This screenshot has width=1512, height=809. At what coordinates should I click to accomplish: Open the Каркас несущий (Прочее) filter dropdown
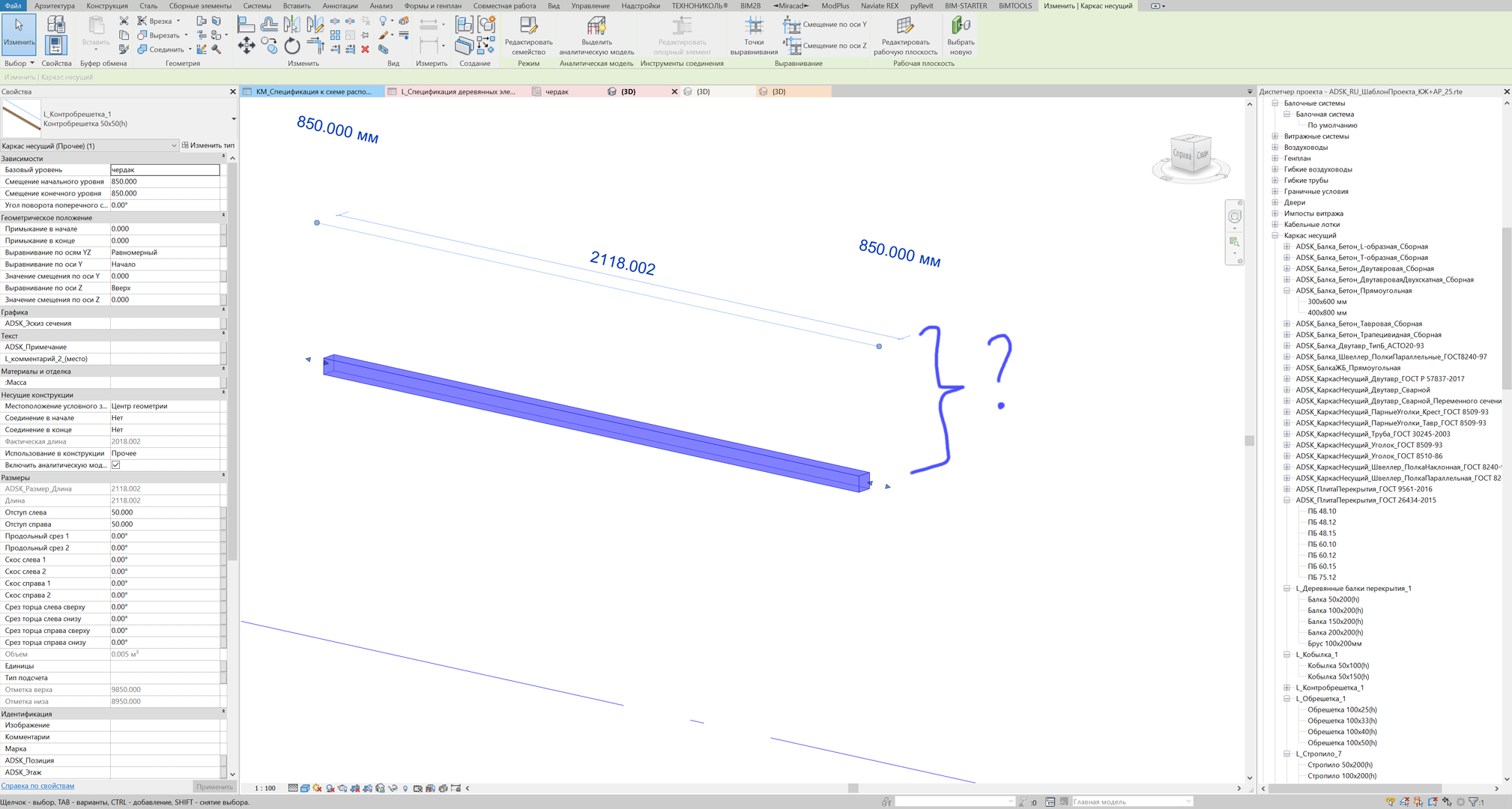[x=174, y=146]
